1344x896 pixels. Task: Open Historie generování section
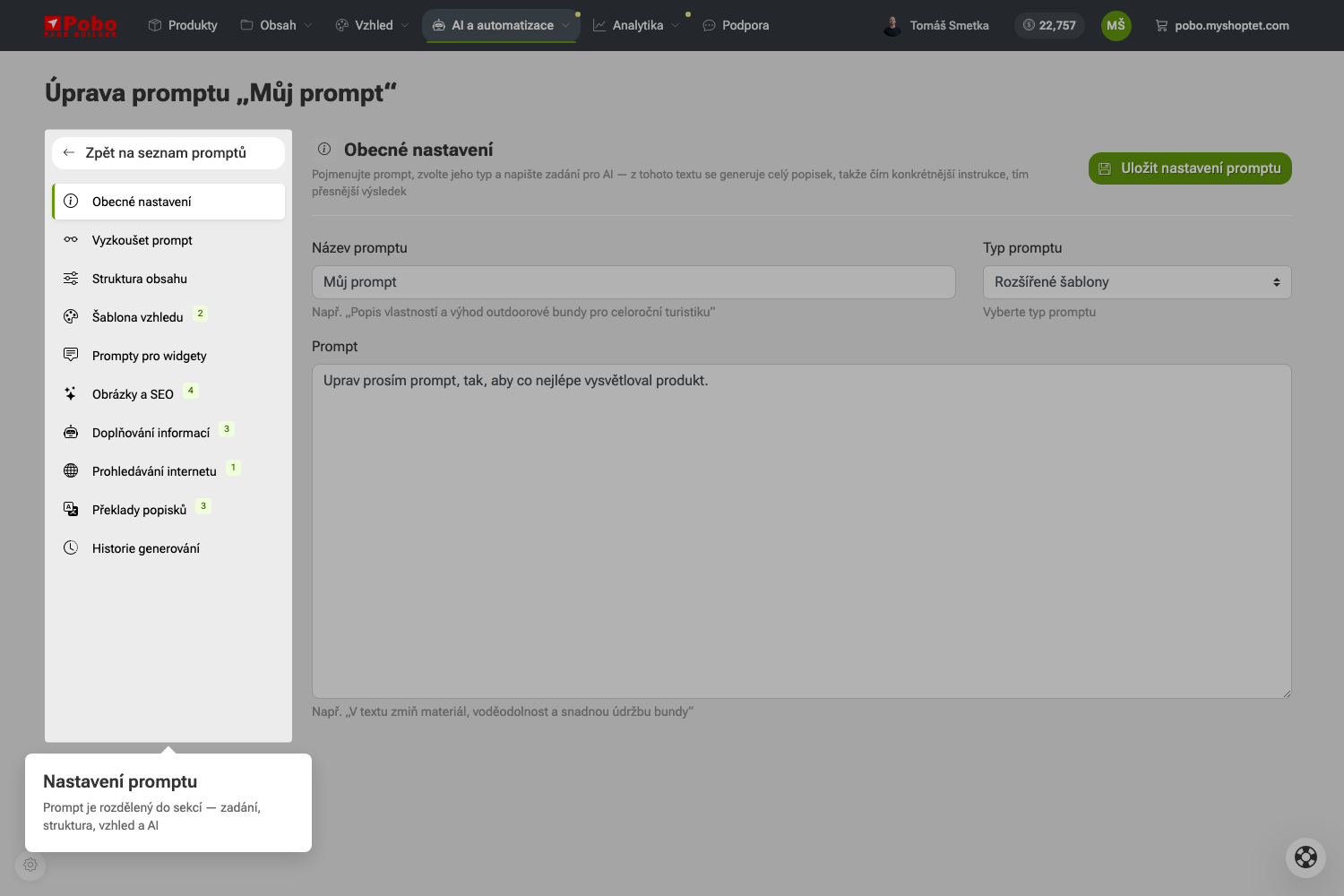(x=168, y=548)
